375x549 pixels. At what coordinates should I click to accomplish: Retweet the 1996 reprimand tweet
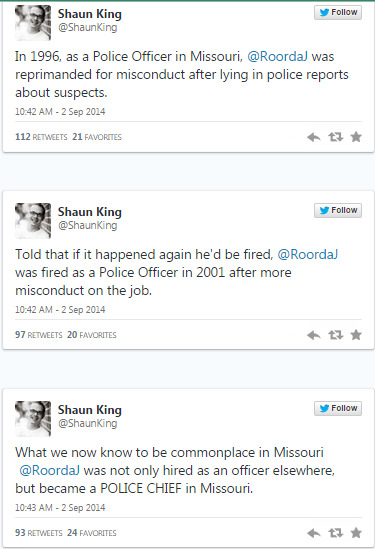(335, 137)
